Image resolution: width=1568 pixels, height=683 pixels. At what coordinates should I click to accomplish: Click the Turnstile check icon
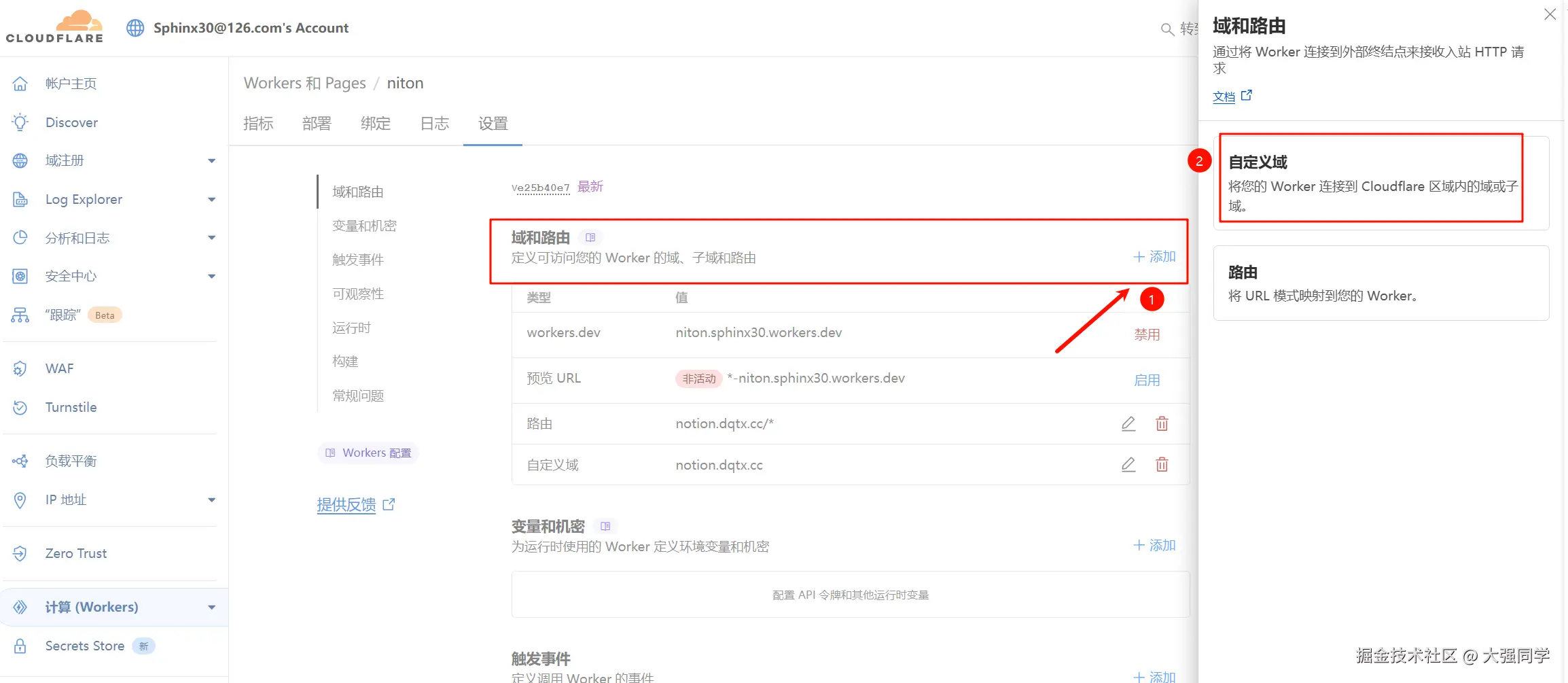tap(20, 407)
